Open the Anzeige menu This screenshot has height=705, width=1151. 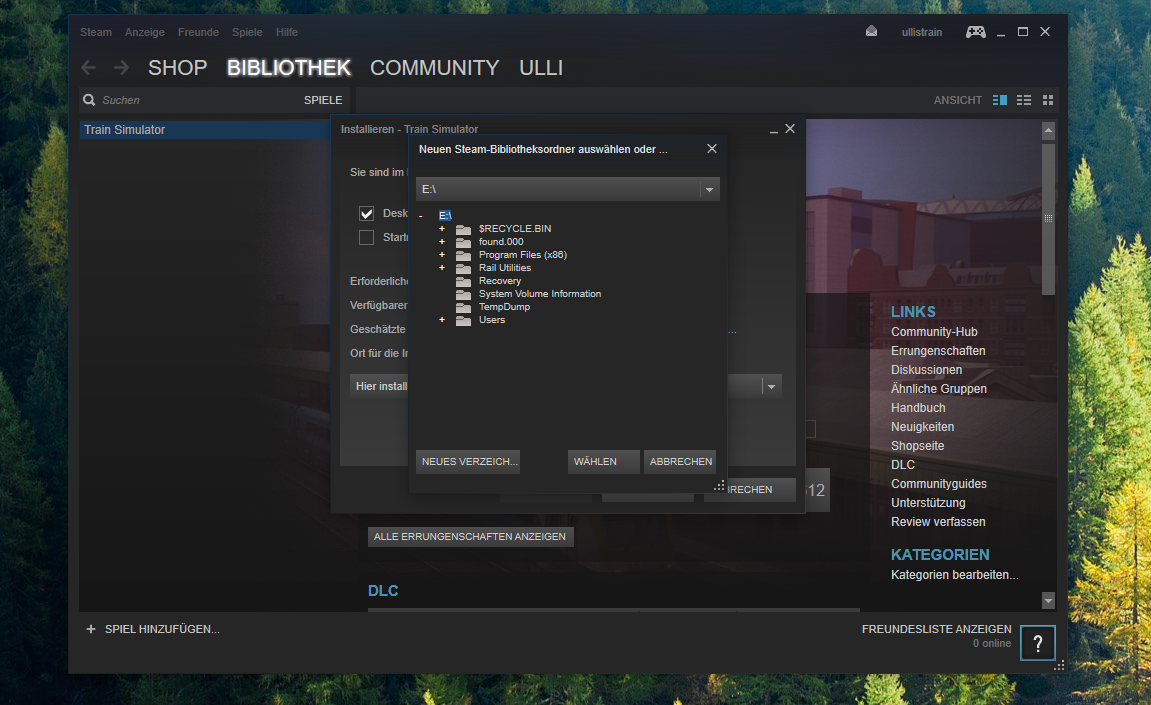pyautogui.click(x=145, y=32)
